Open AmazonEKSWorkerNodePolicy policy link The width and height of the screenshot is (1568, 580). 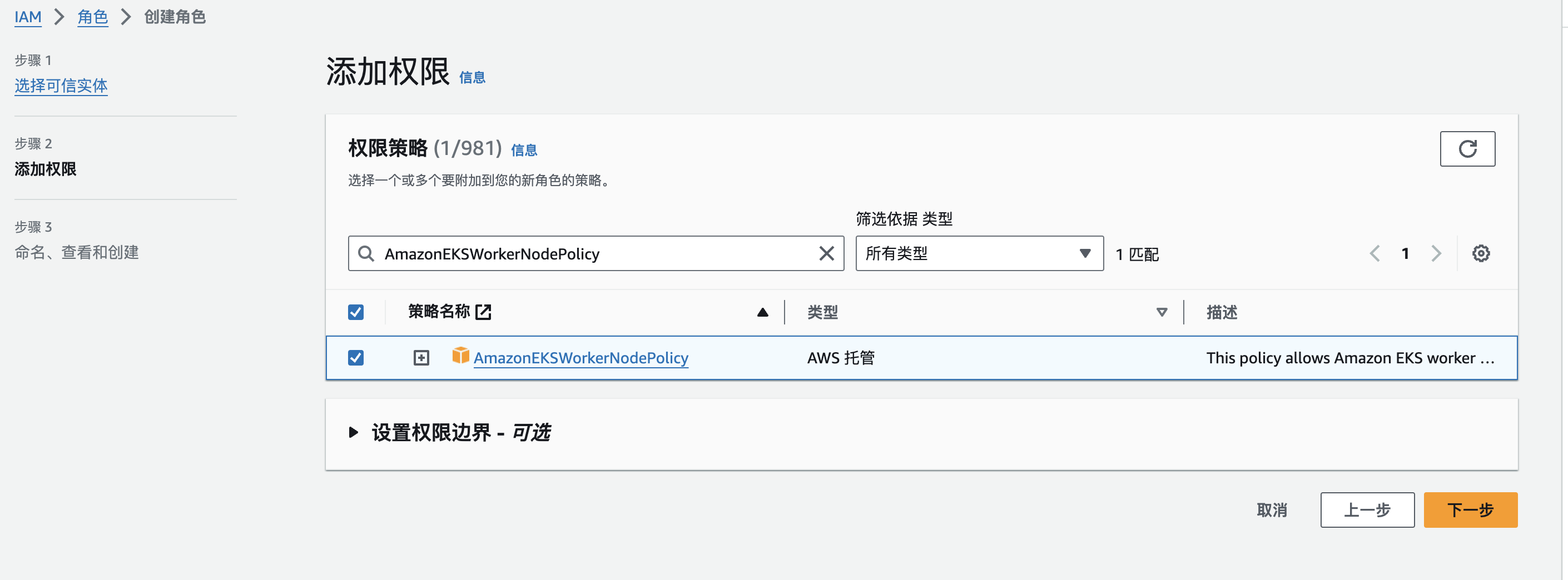click(580, 358)
